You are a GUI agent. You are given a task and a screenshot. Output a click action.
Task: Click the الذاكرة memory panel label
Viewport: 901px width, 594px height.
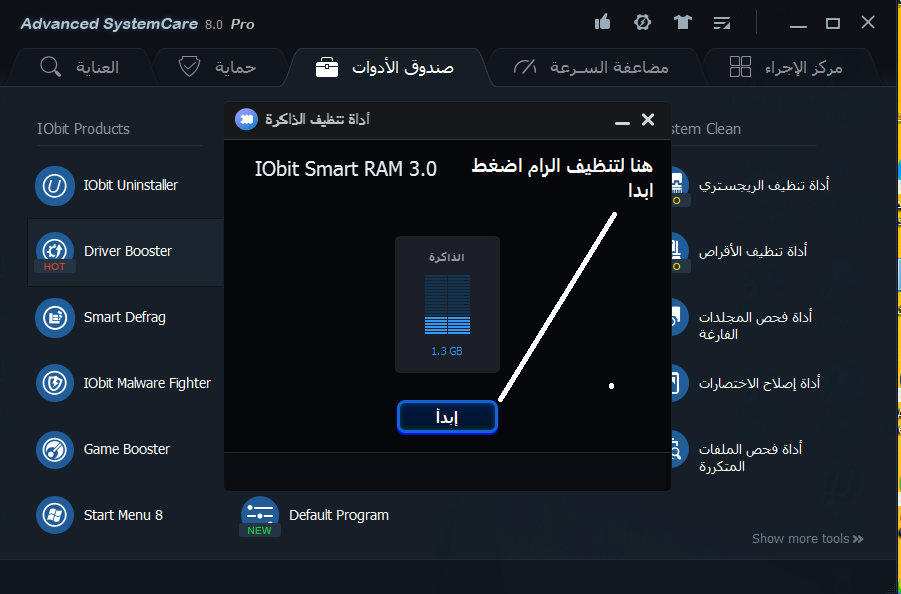point(446,257)
